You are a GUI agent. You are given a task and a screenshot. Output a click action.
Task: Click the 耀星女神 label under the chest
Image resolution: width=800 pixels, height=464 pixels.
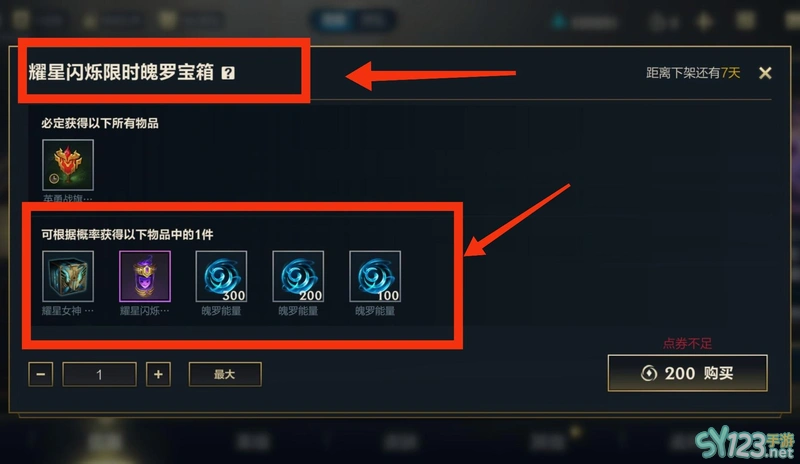click(67, 311)
